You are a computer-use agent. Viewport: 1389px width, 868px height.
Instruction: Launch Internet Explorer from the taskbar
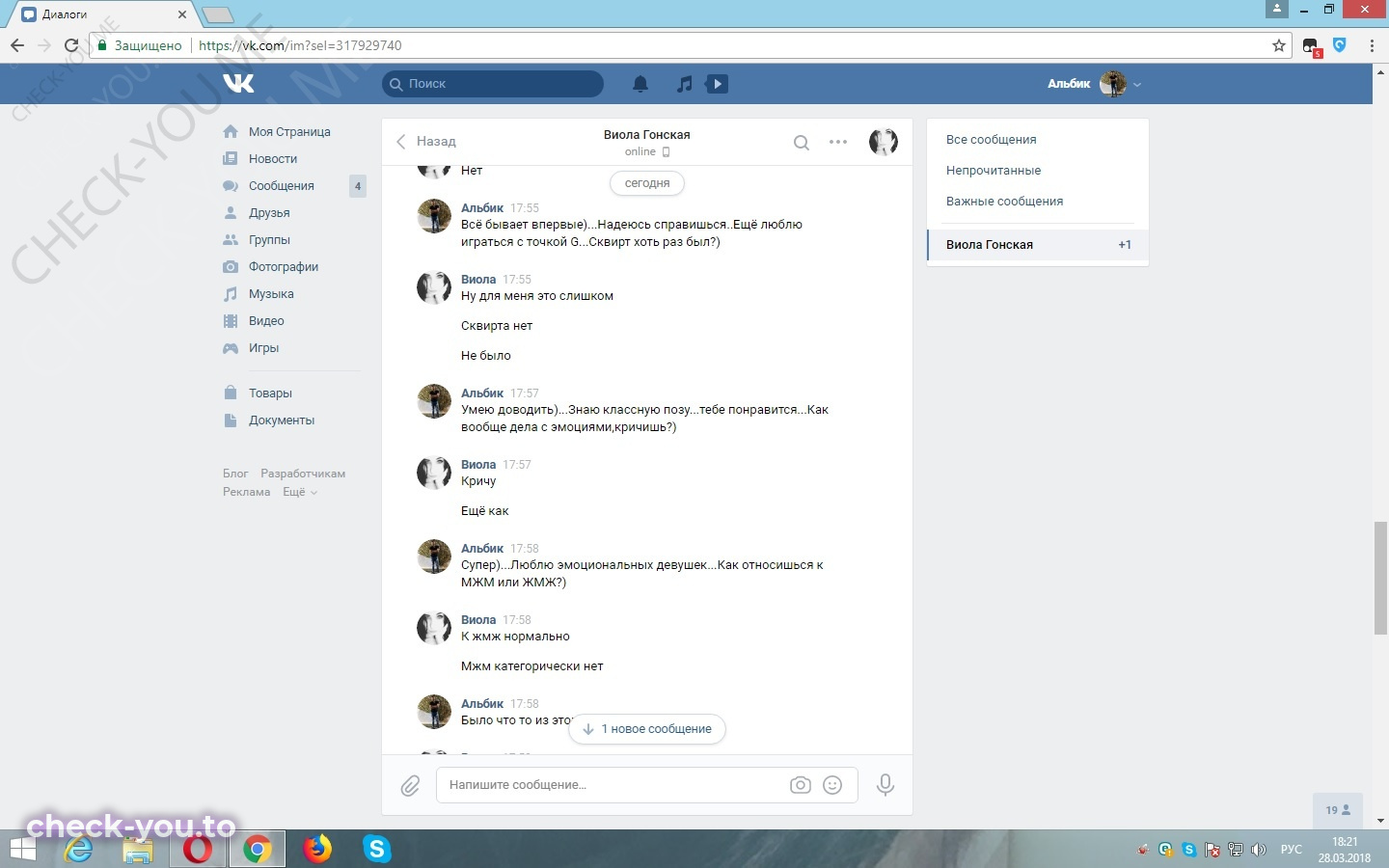tap(79, 849)
